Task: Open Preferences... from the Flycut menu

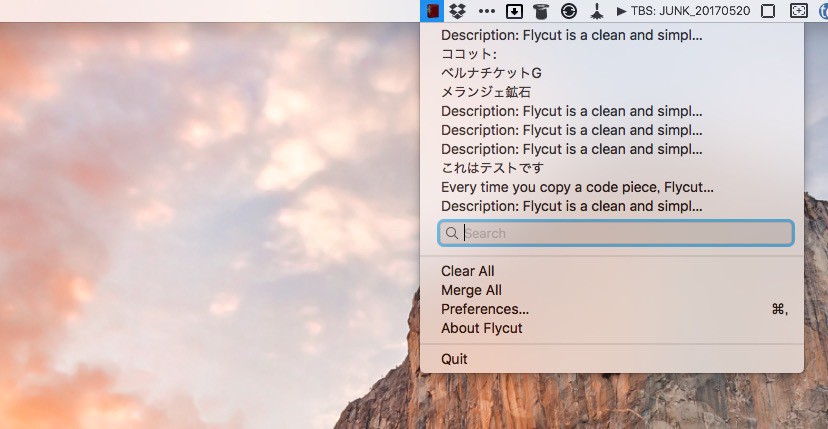Action: tap(612, 309)
